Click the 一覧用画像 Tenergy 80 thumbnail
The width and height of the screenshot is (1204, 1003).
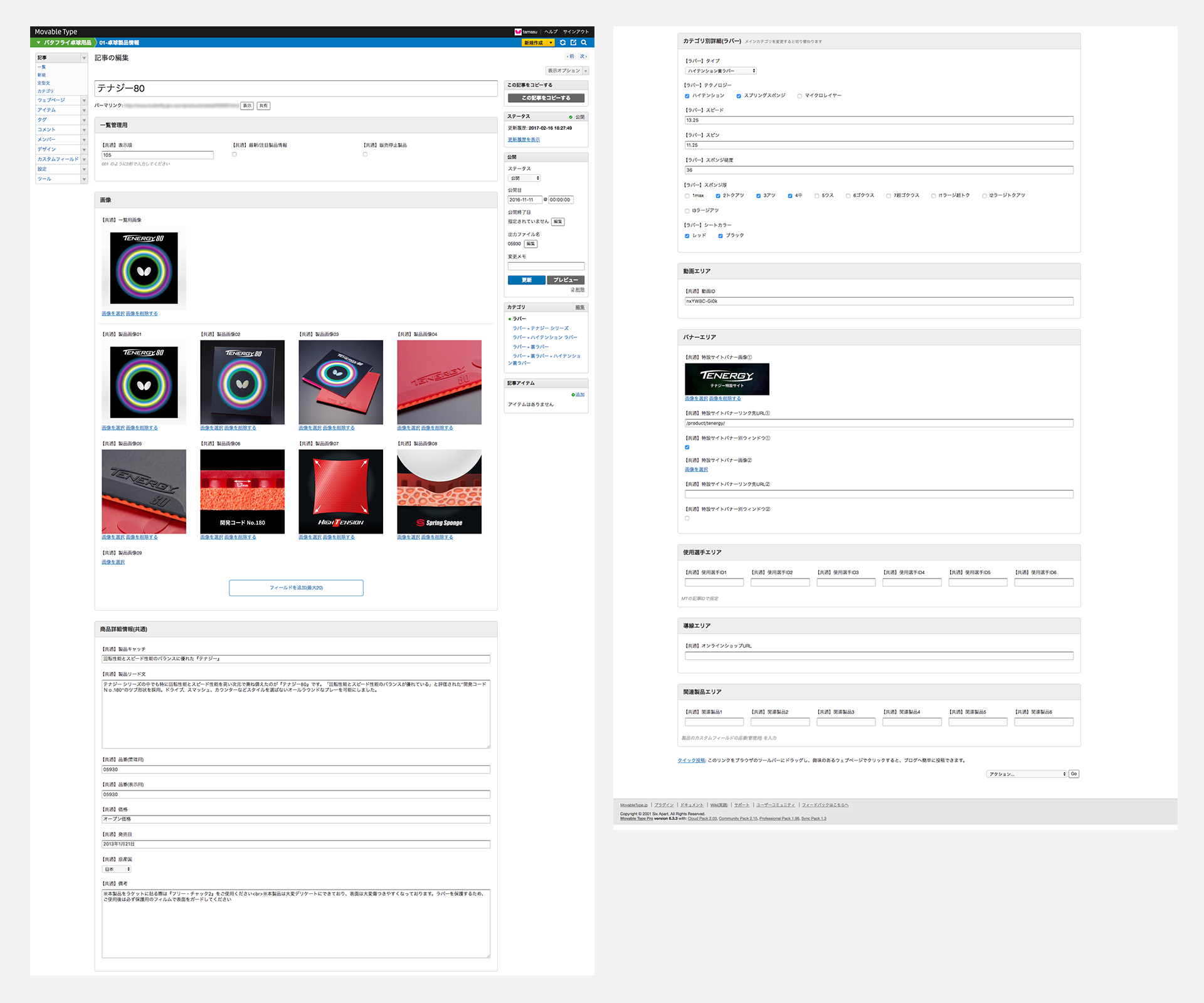click(144, 268)
